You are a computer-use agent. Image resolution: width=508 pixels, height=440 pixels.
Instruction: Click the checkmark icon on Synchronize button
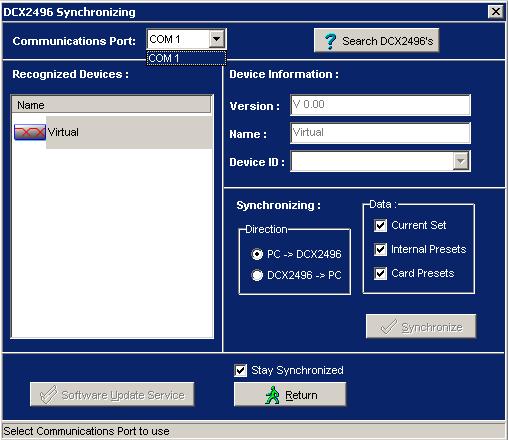[388, 326]
